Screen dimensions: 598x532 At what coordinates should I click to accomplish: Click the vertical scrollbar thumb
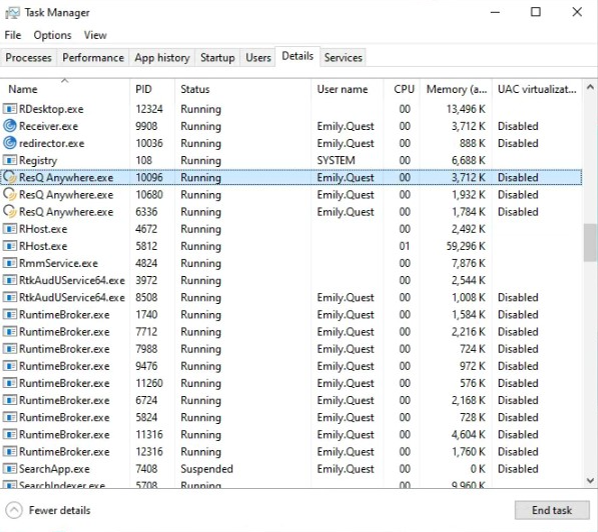point(590,243)
